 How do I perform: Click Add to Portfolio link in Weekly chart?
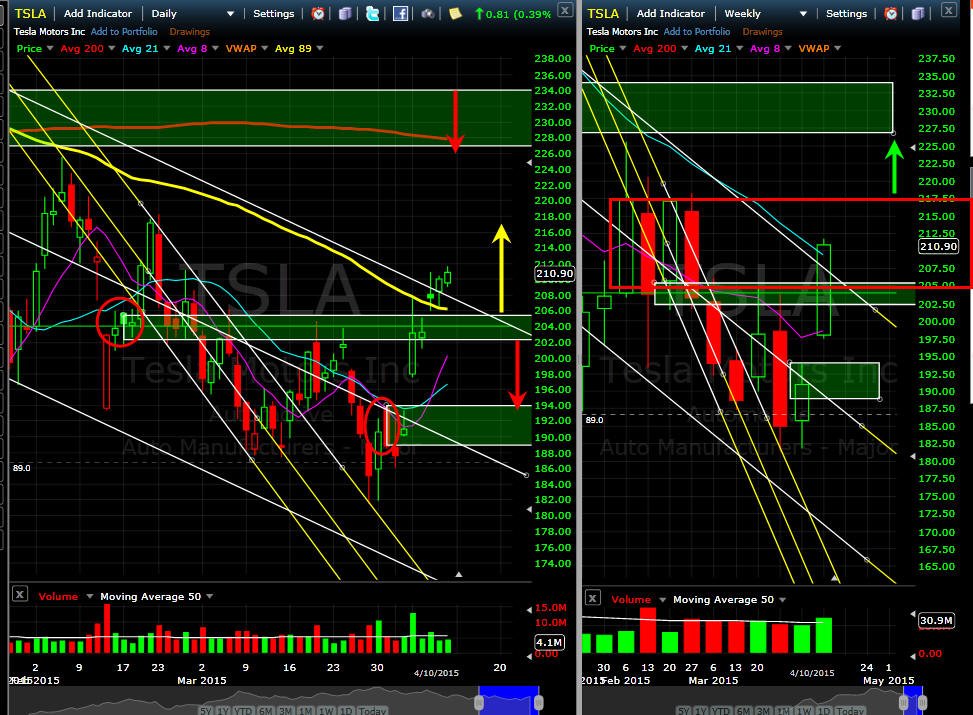pos(697,31)
